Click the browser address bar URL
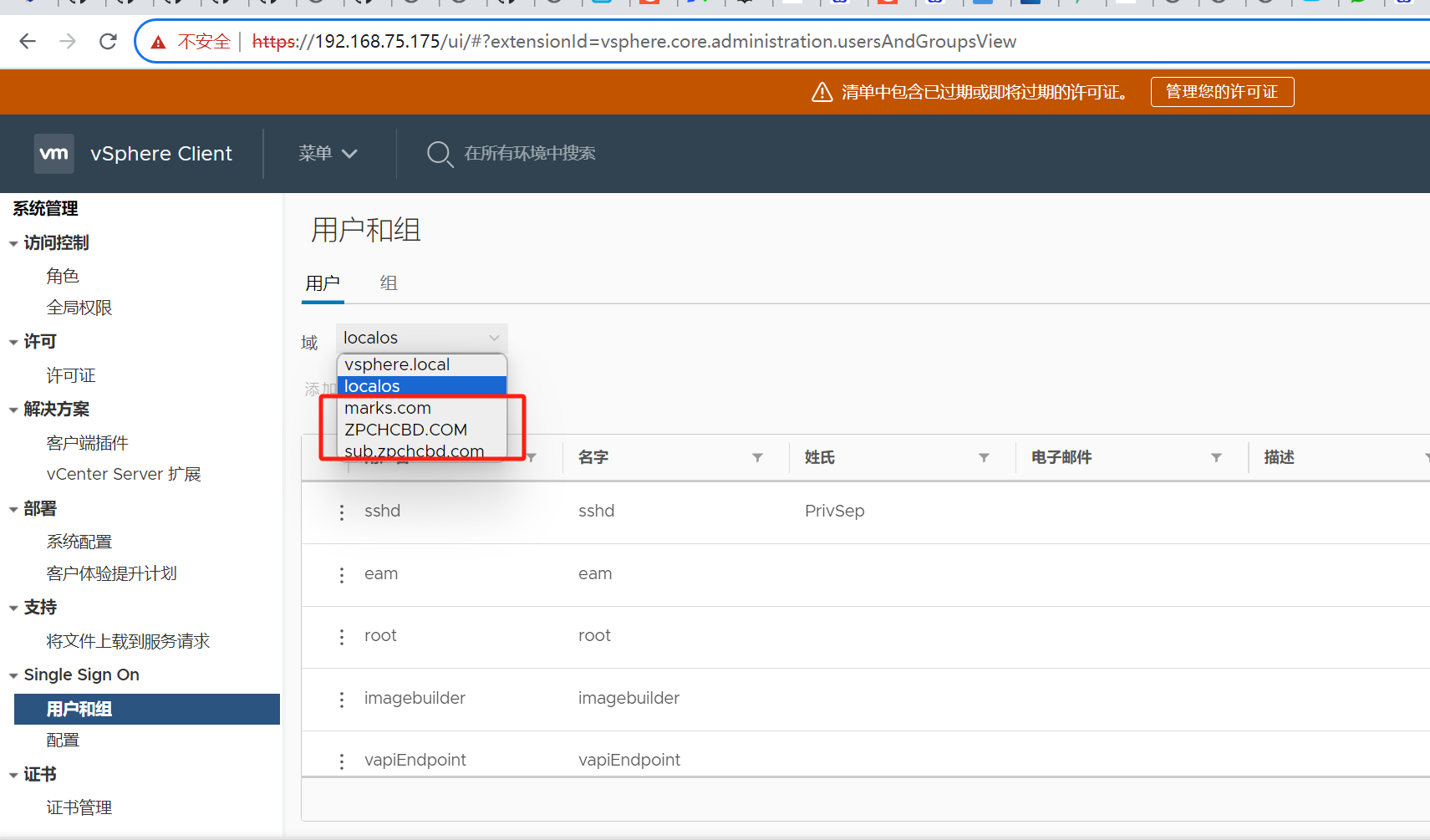 [634, 42]
